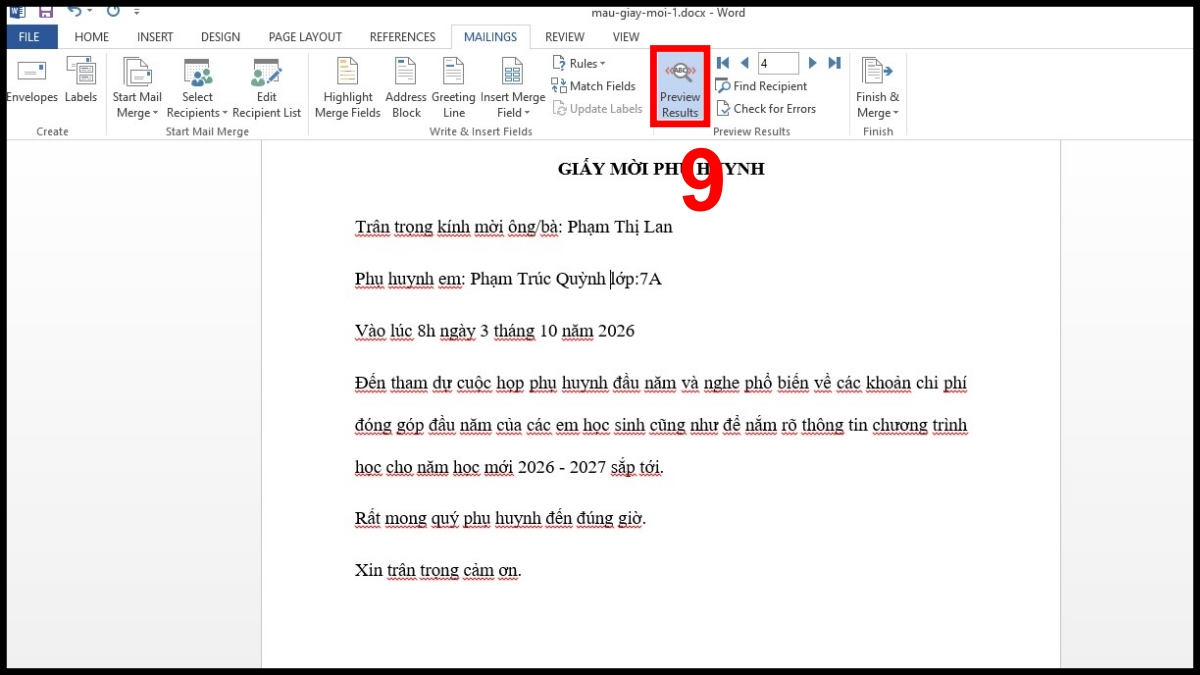Click the Redo/Repeat icon

[113, 12]
